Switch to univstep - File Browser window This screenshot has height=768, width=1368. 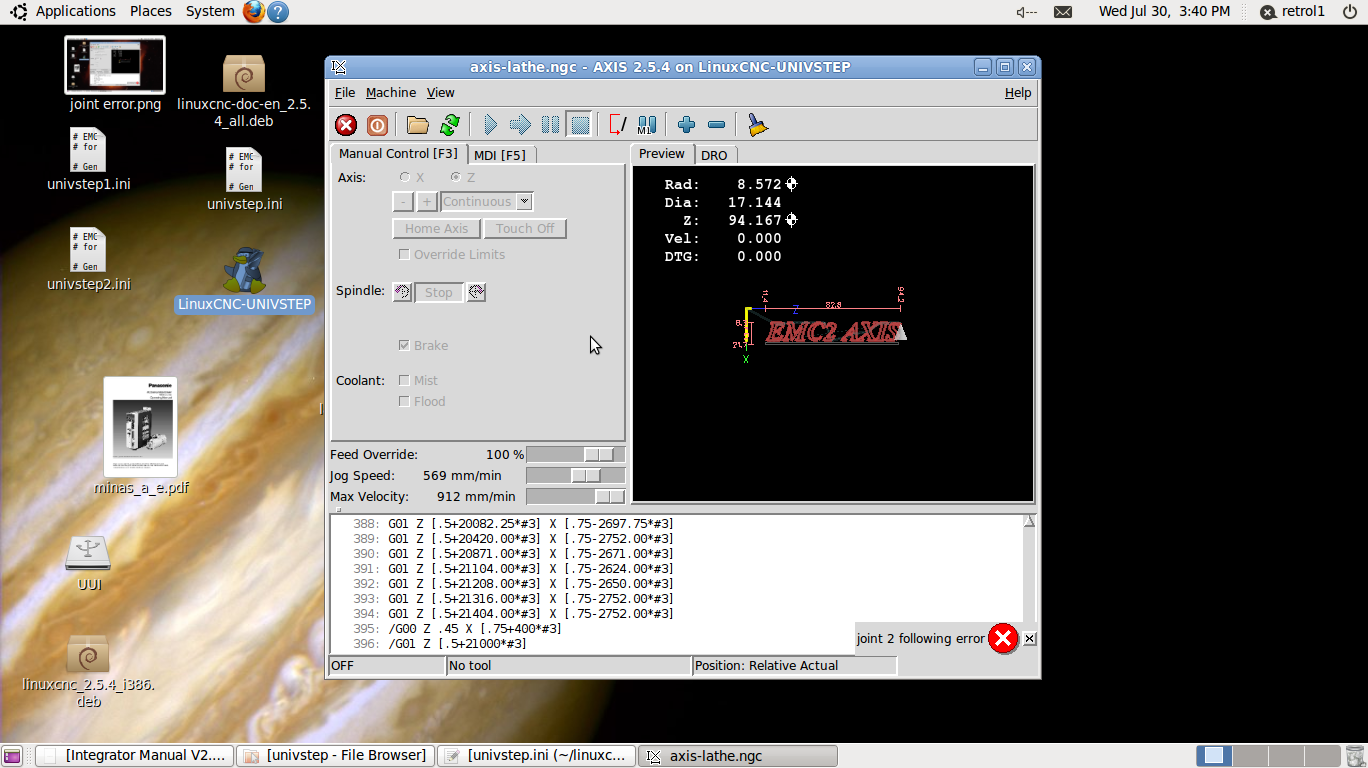(336, 756)
